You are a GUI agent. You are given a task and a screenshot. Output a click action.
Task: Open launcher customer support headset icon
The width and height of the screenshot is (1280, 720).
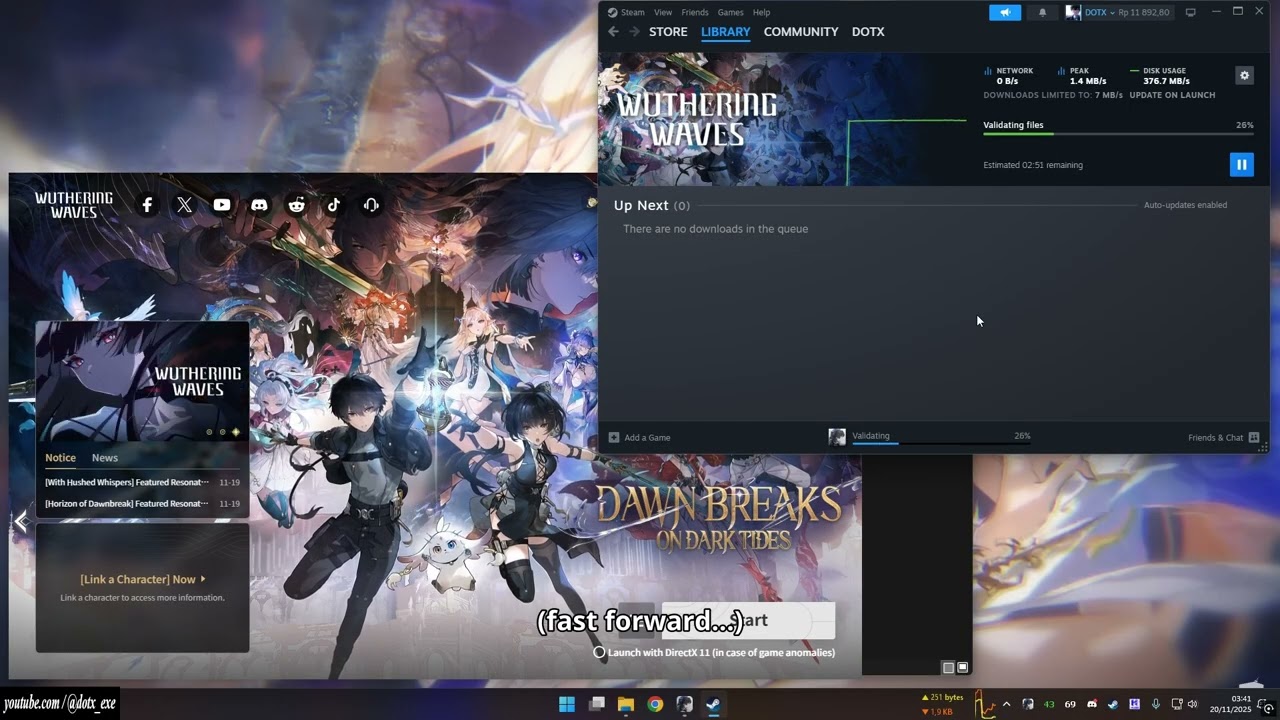(x=371, y=205)
